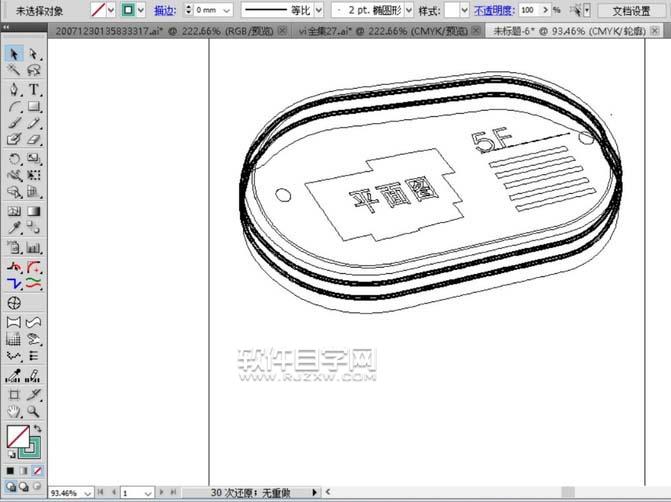Image resolution: width=671 pixels, height=502 pixels.
Task: Select the Direct Selection tool
Action: [x=33, y=54]
